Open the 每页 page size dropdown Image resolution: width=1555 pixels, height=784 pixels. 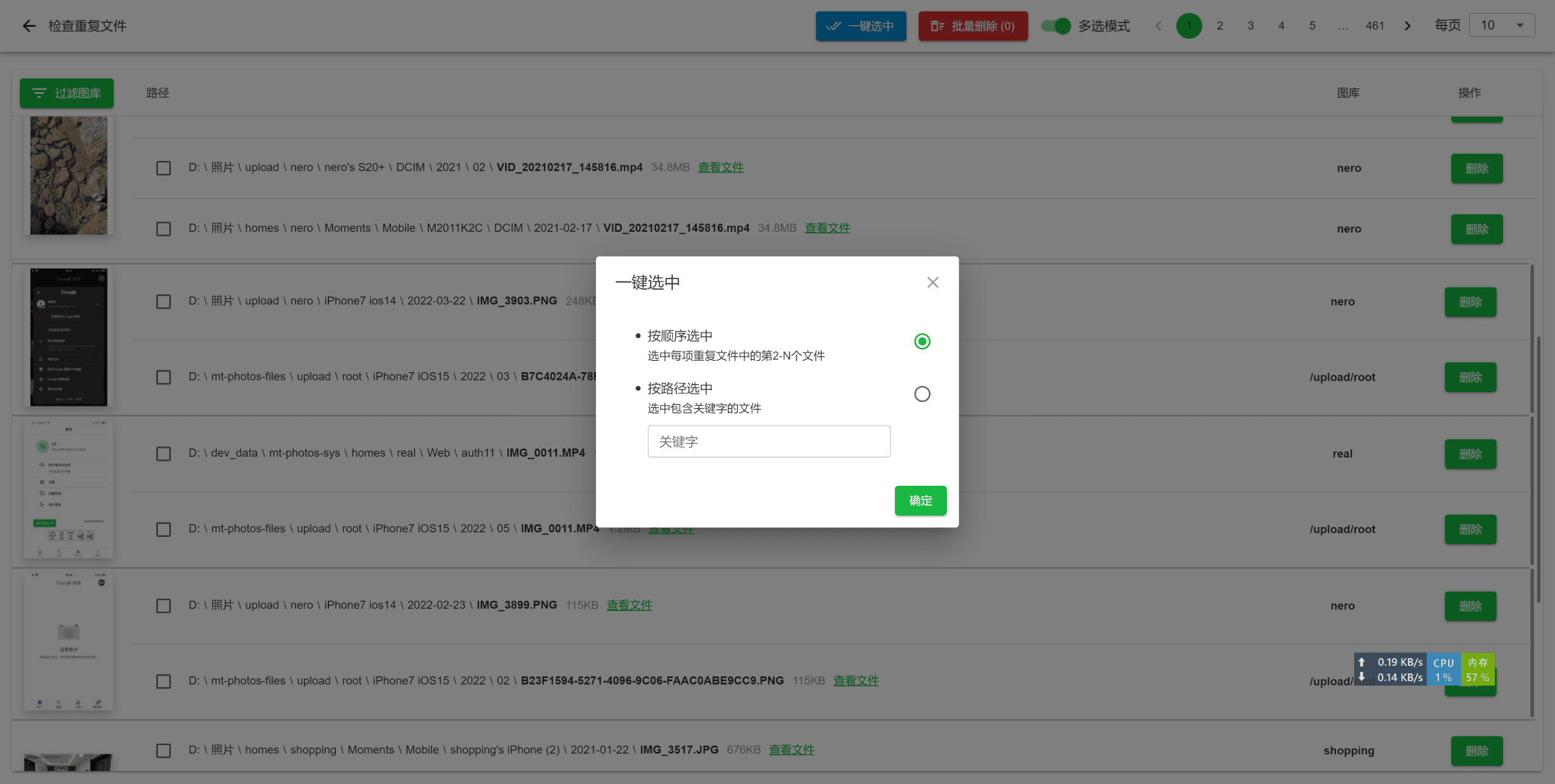[1502, 26]
